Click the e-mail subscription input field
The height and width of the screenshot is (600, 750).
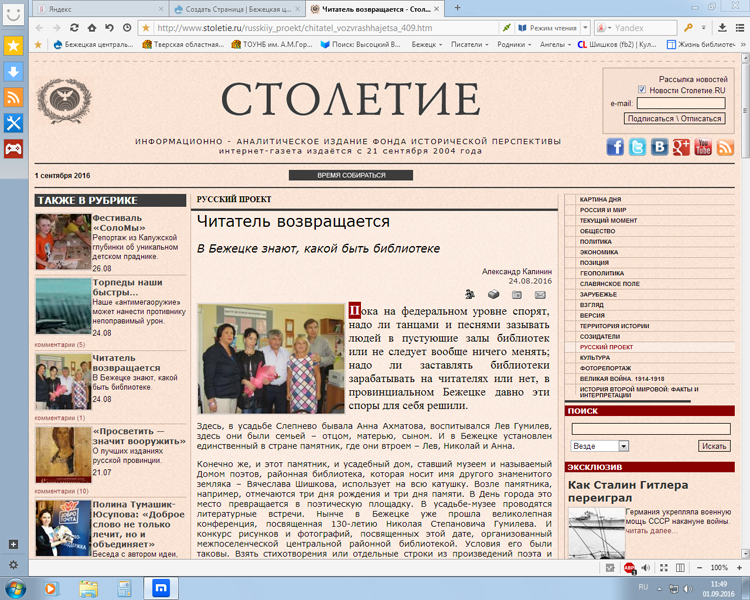coord(680,103)
